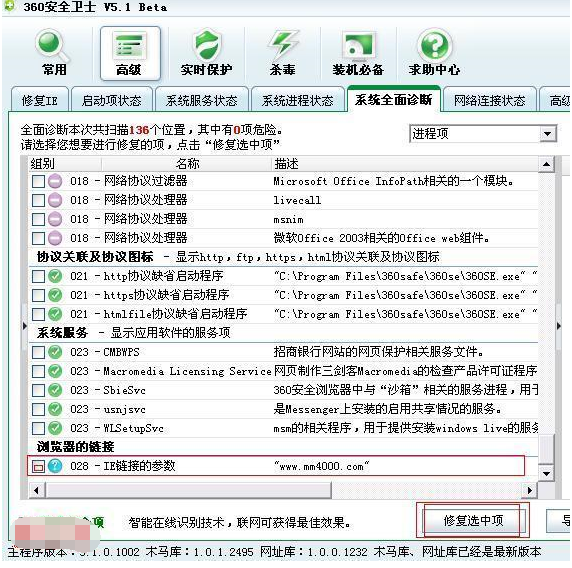Check the CMBWPS checkbox
This screenshot has height=568, width=572.
coord(38,352)
